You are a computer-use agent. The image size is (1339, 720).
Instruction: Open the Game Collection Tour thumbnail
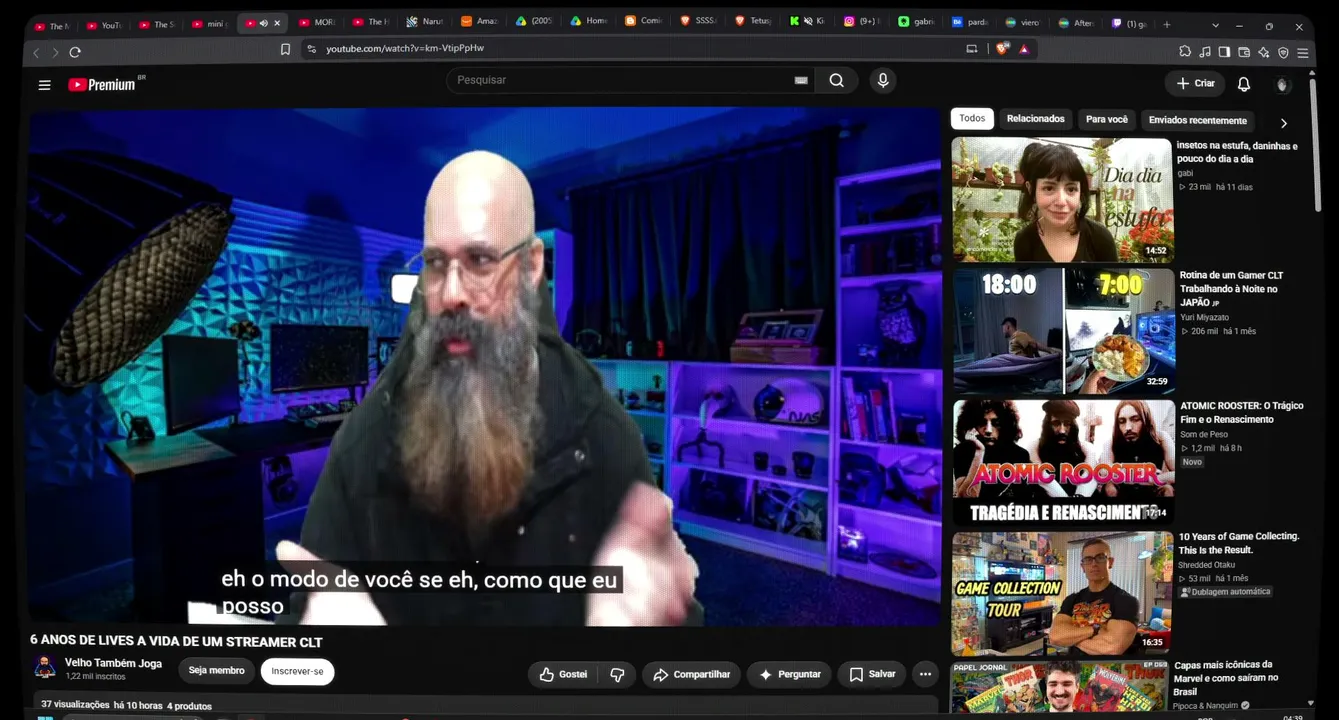click(1062, 594)
